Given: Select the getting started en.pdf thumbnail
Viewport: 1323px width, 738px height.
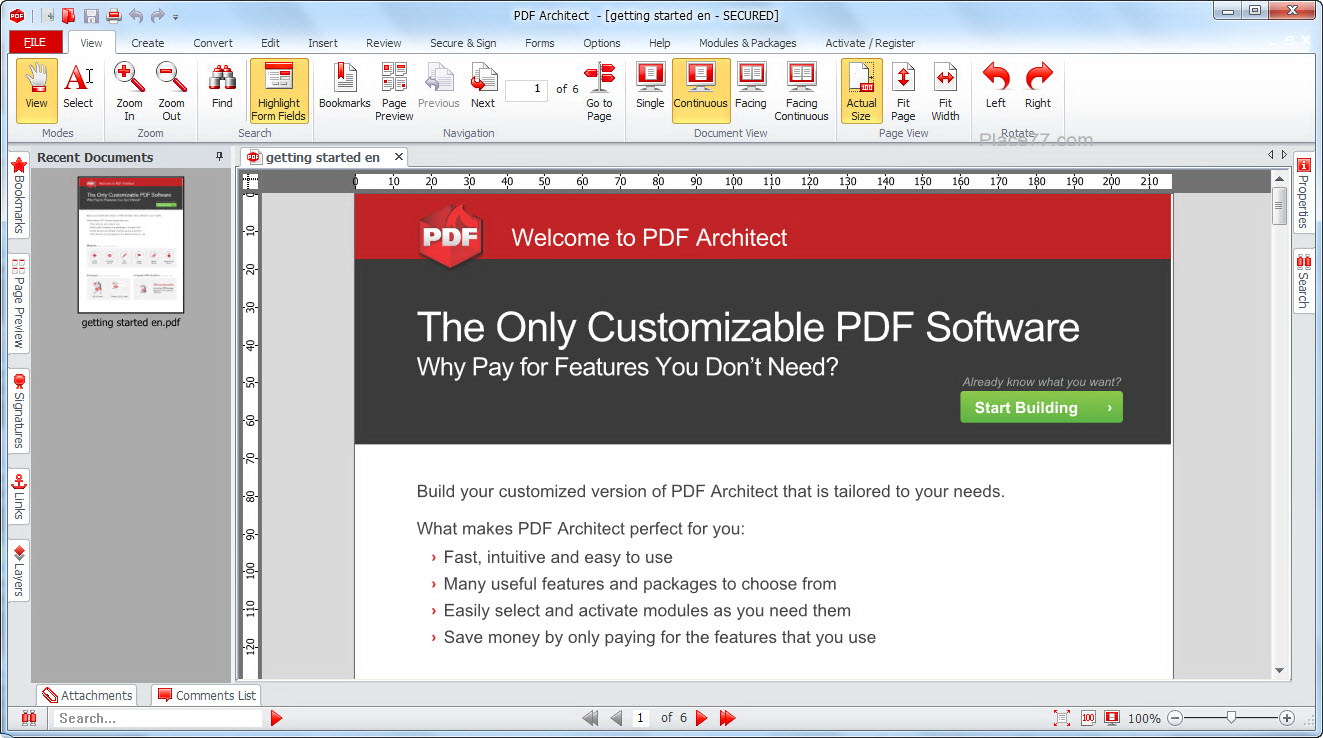Looking at the screenshot, I should coord(131,245).
